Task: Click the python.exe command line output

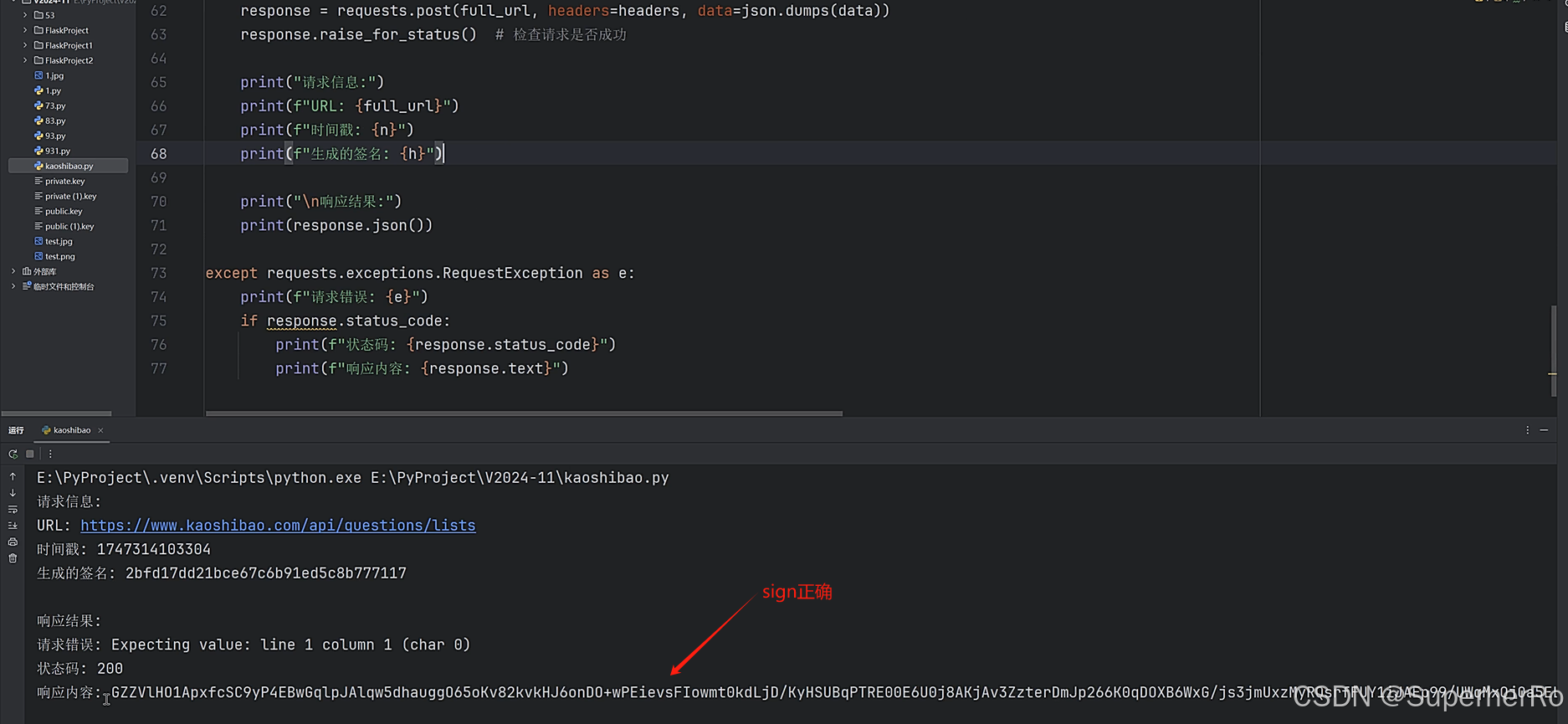Action: click(x=352, y=478)
